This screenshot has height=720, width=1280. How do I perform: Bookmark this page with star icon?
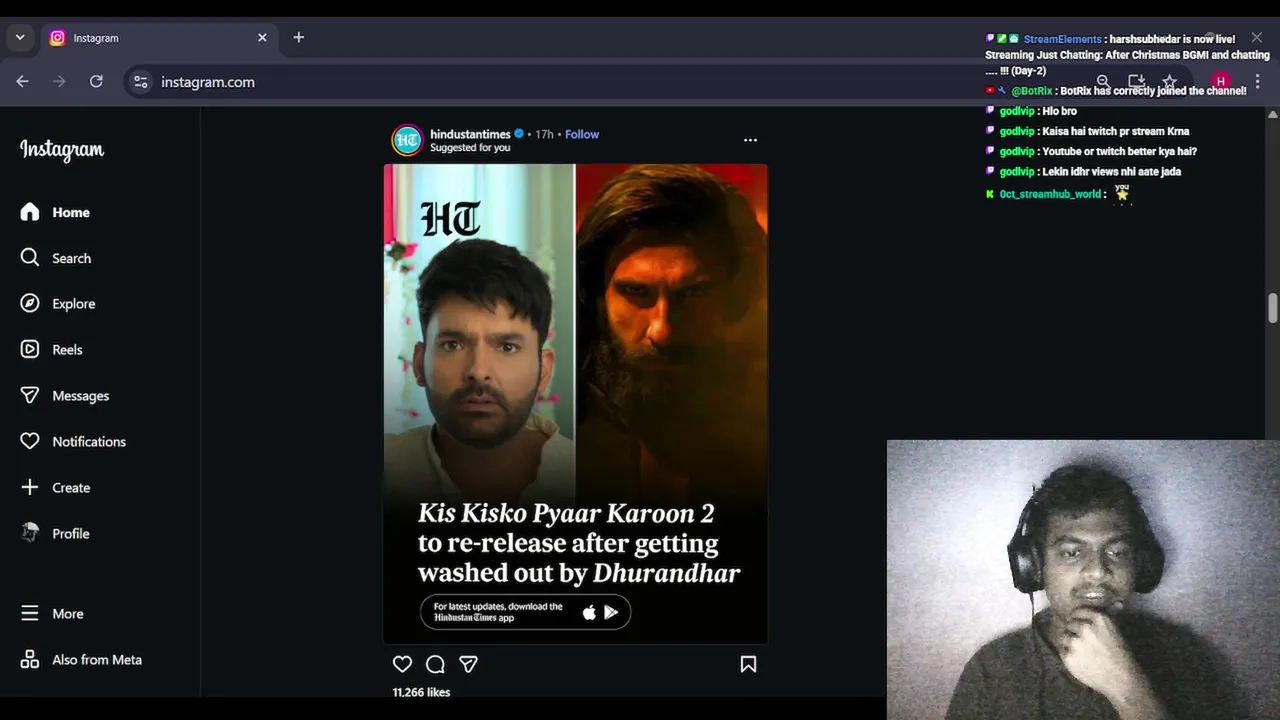(1169, 82)
